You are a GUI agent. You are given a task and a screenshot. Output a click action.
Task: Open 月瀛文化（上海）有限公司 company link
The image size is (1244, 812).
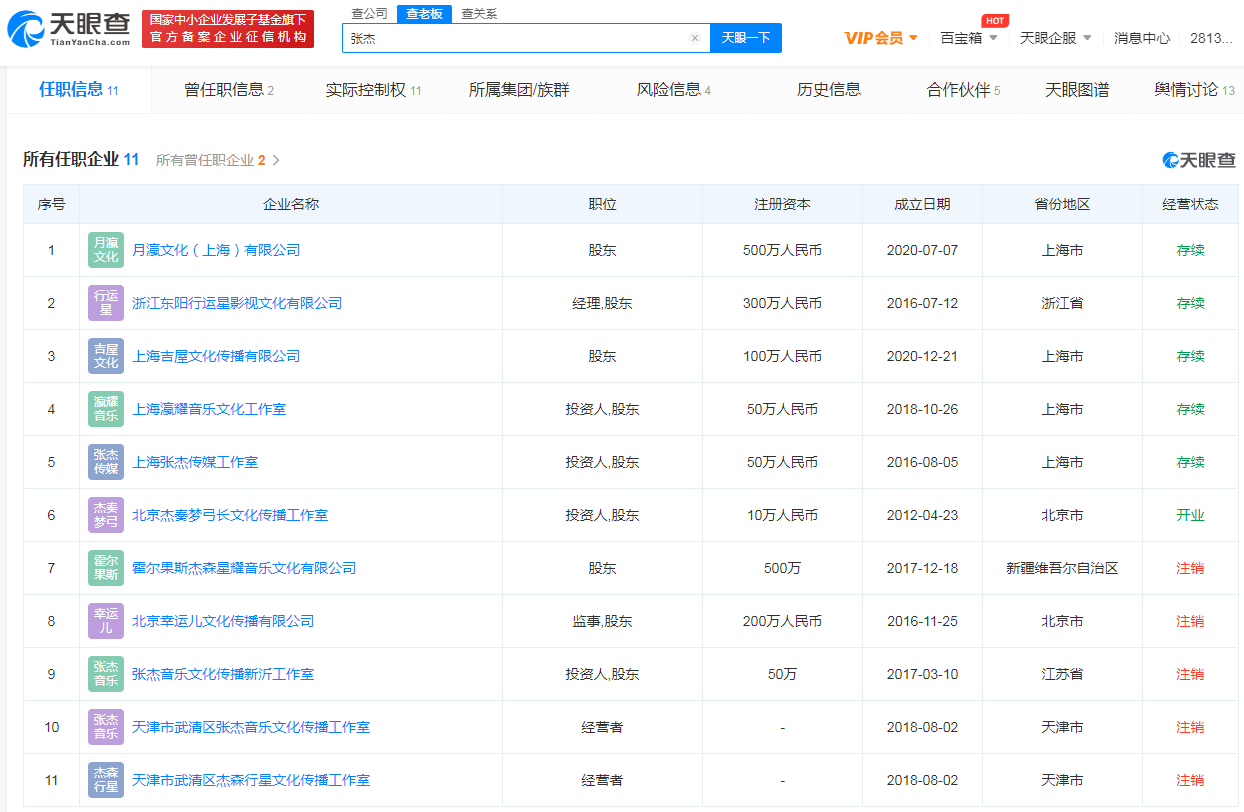click(x=216, y=250)
